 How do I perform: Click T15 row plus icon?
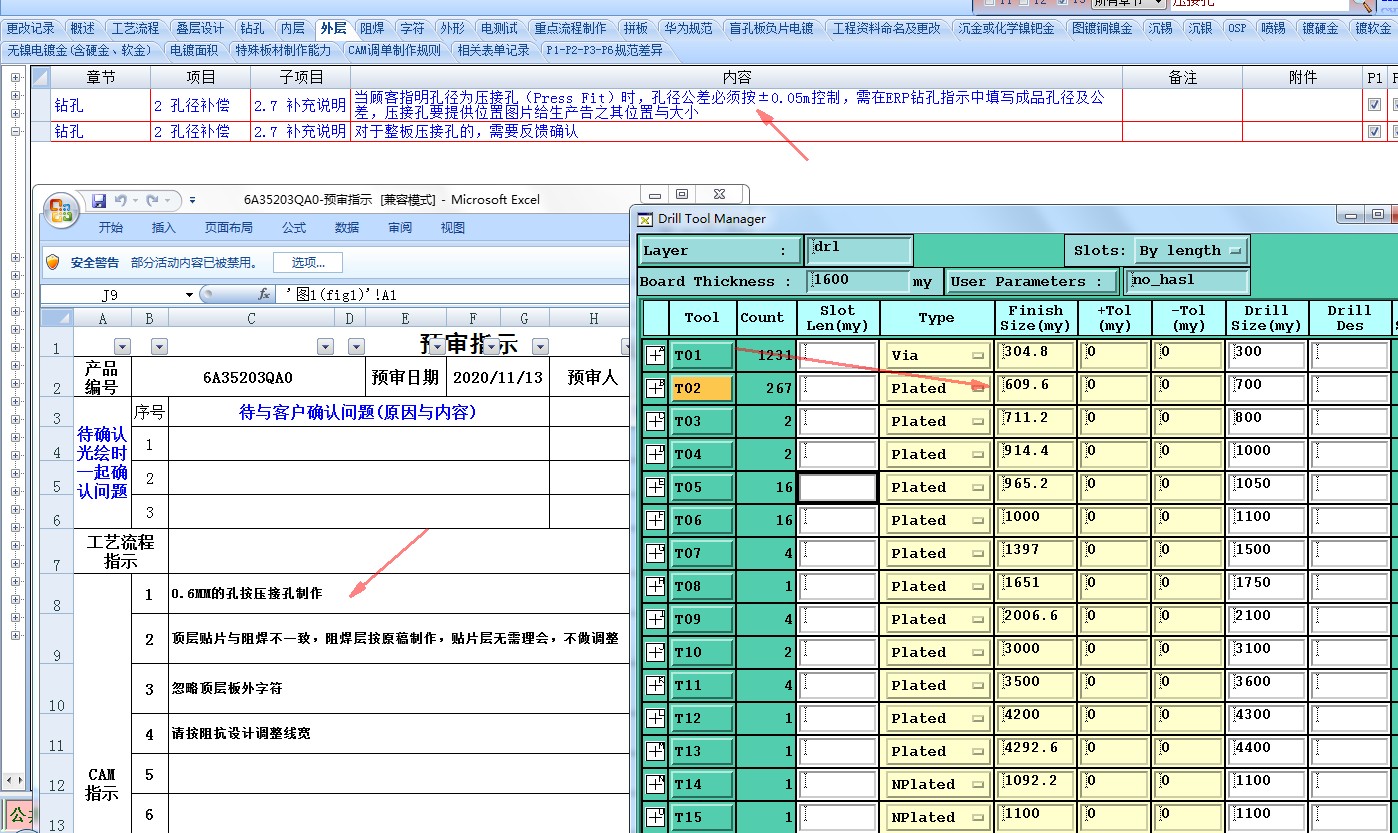point(655,817)
